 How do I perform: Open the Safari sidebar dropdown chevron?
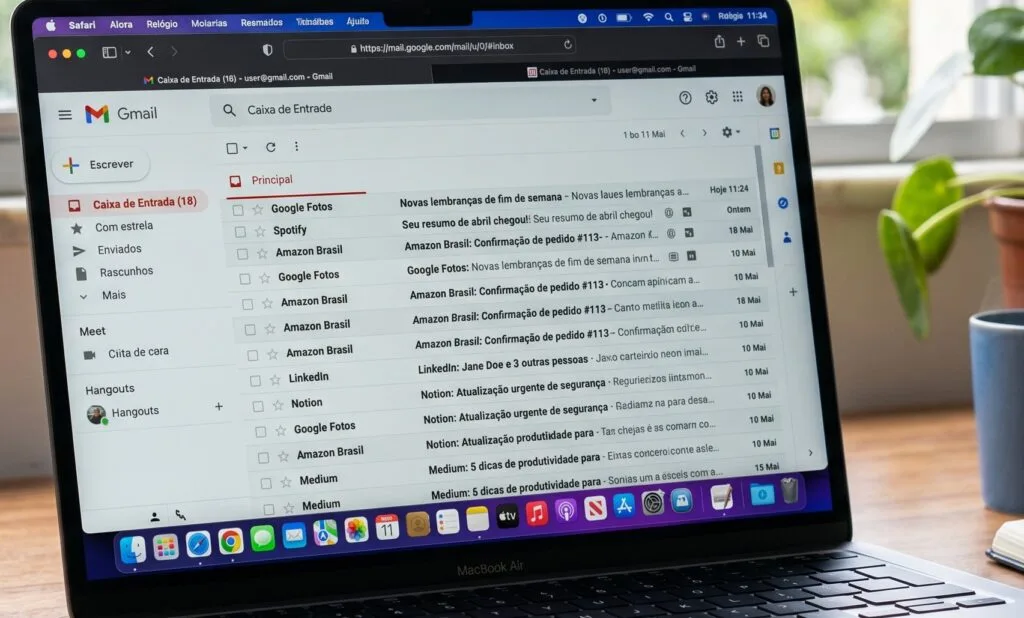coord(128,52)
